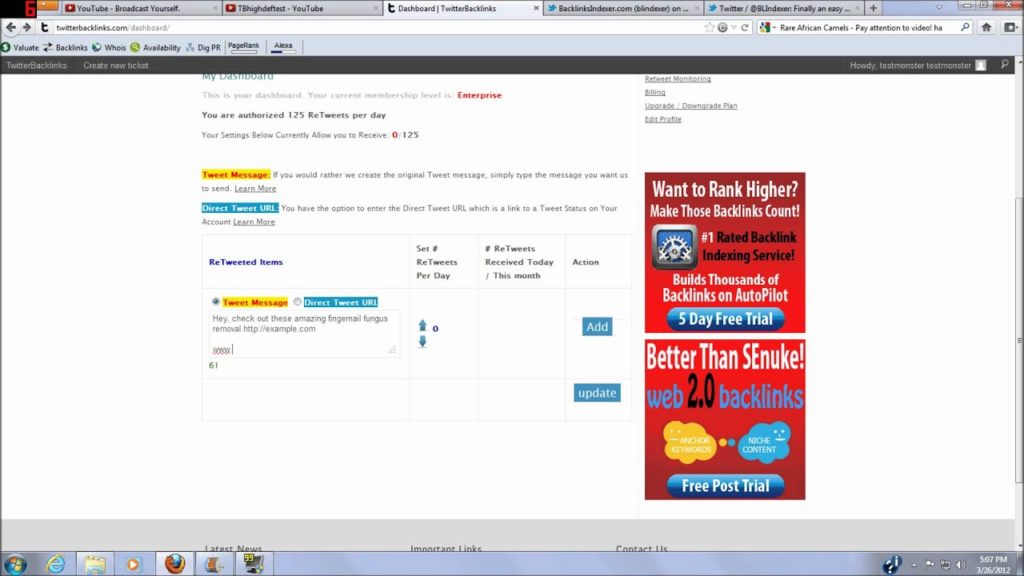This screenshot has width=1024, height=576.
Task: Switch to Twitter / @BLIndexer tab
Action: click(784, 8)
